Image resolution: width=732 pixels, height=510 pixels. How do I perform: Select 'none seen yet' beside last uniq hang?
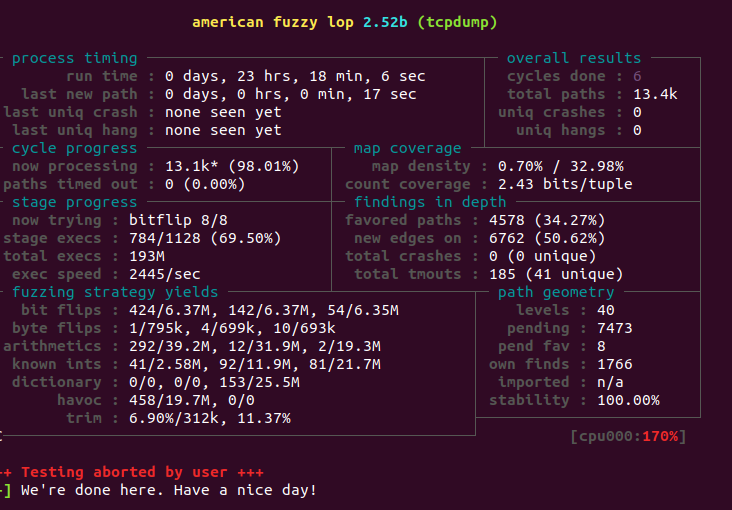tap(223, 130)
